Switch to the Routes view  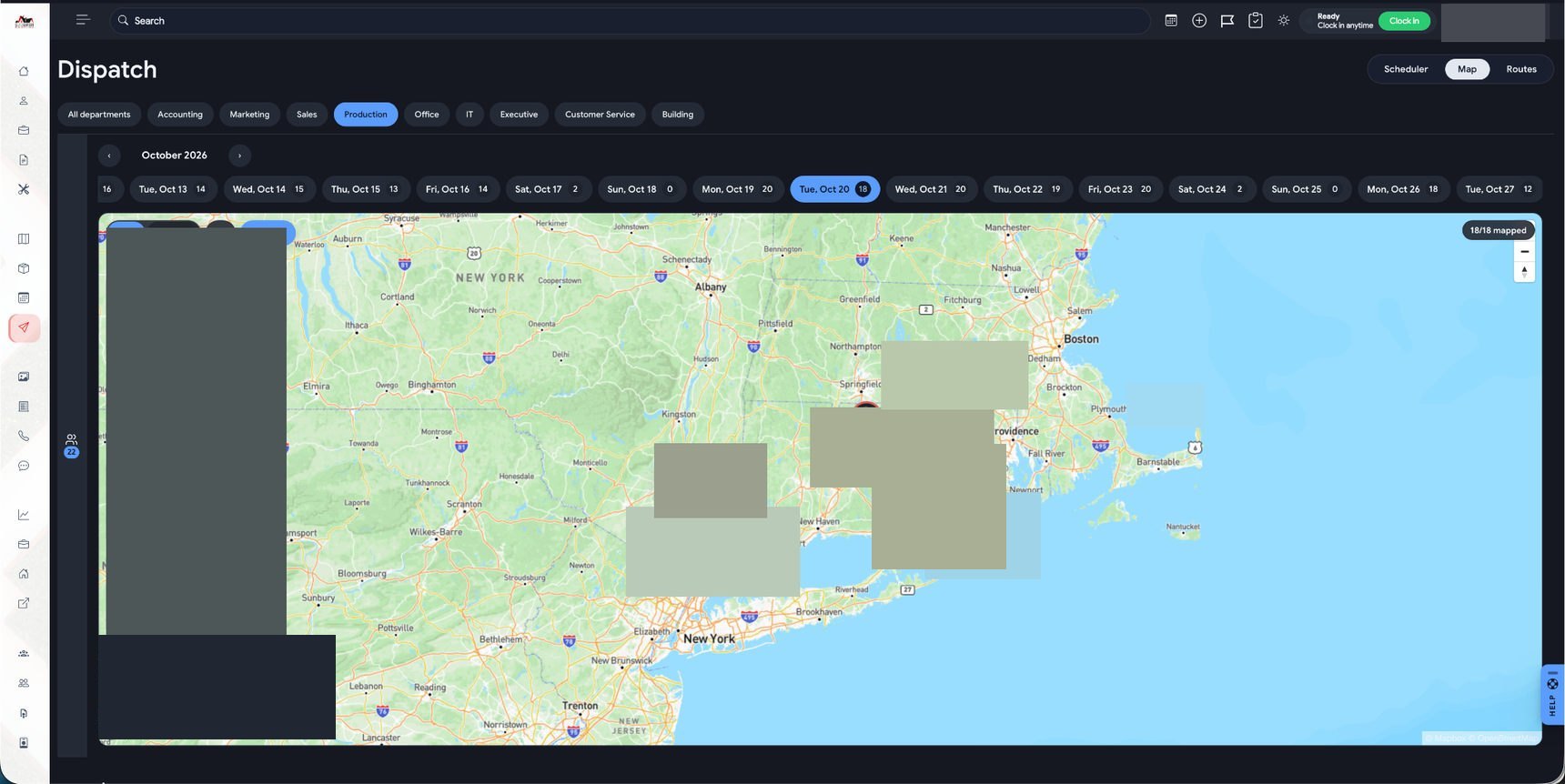pyautogui.click(x=1521, y=69)
